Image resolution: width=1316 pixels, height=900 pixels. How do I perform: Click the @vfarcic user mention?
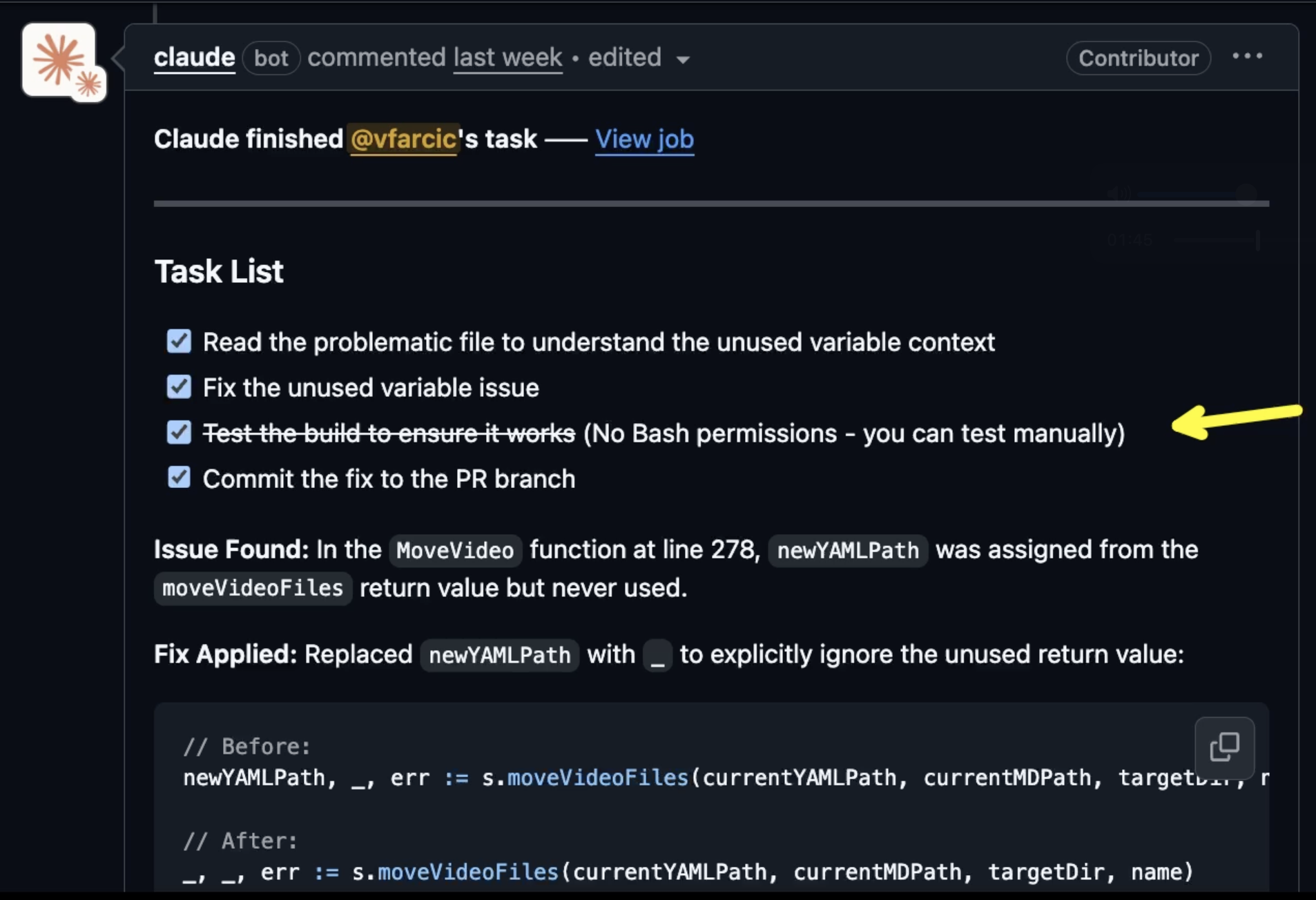tap(403, 139)
